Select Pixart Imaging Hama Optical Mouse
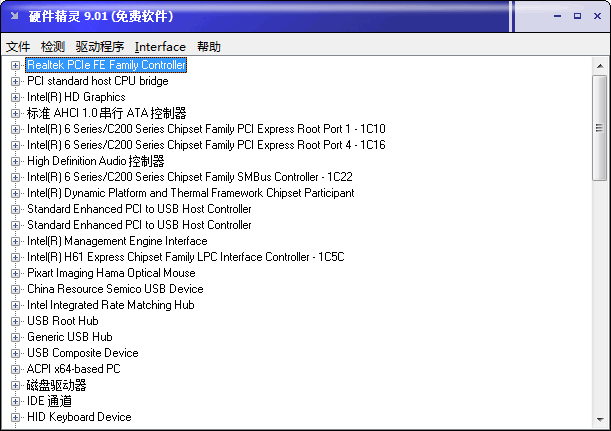 tap(111, 273)
